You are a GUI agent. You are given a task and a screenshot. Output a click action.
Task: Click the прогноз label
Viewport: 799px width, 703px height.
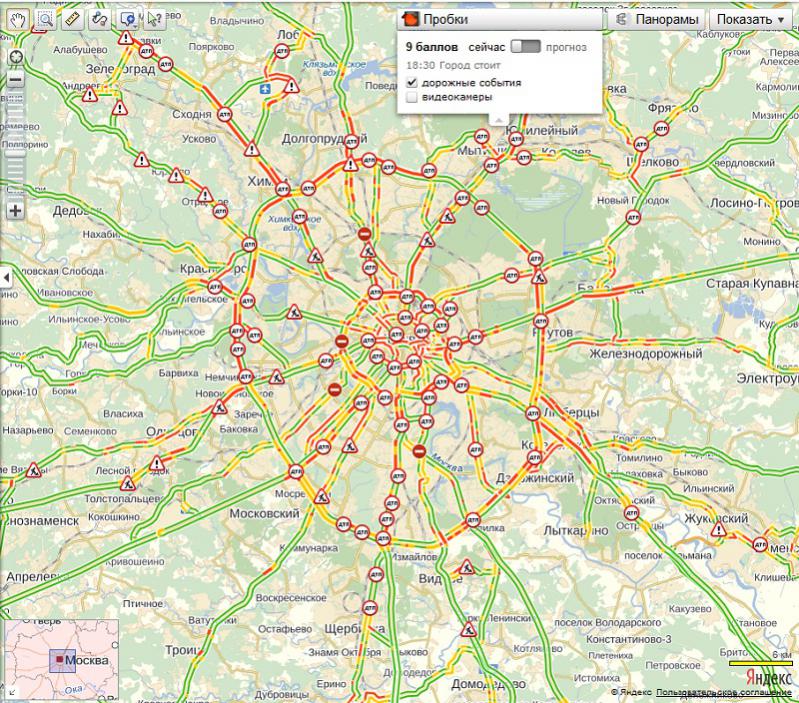click(566, 47)
